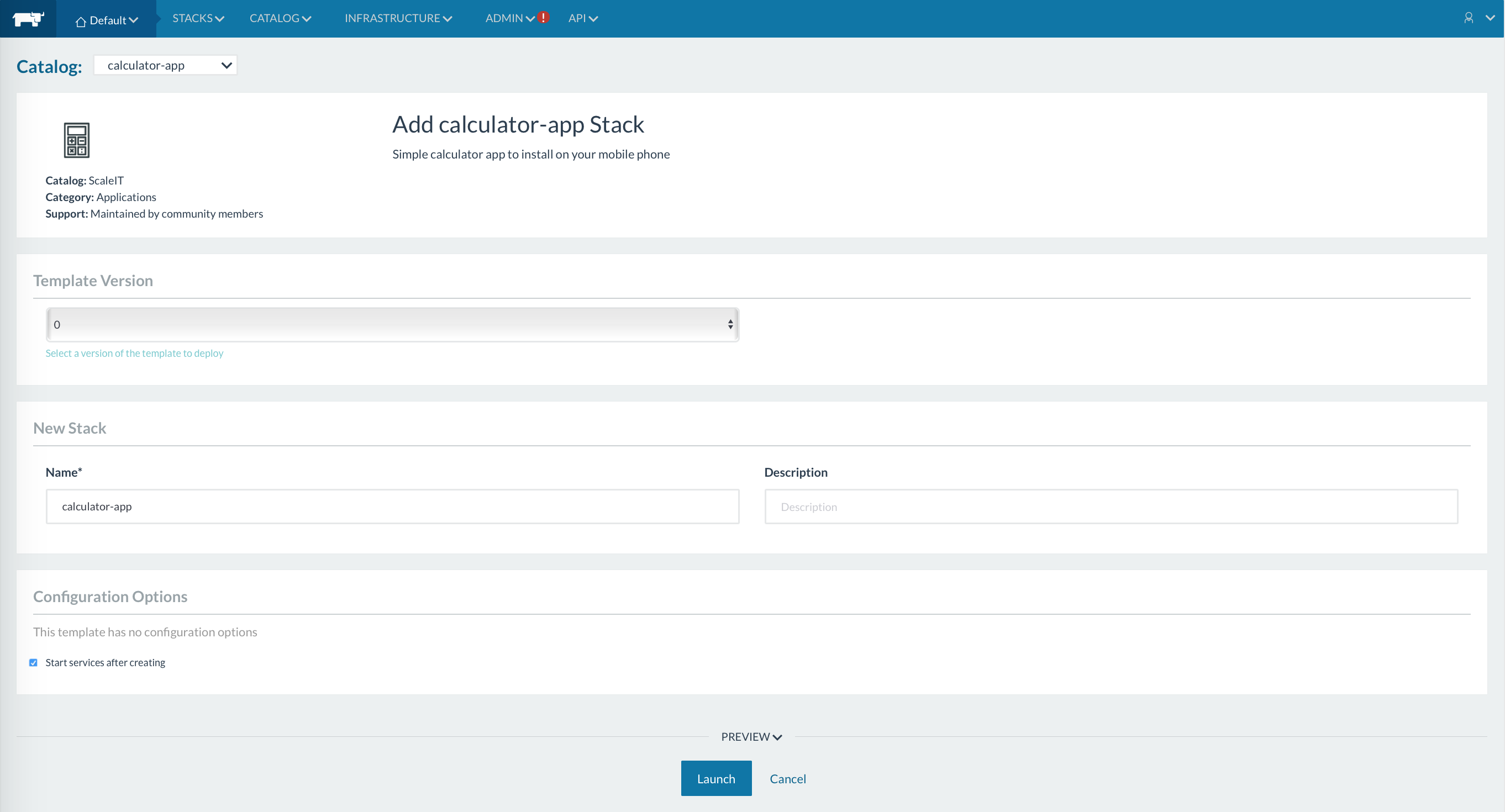Open the Catalog calculator-app dropdown
The image size is (1505, 812).
click(165, 65)
